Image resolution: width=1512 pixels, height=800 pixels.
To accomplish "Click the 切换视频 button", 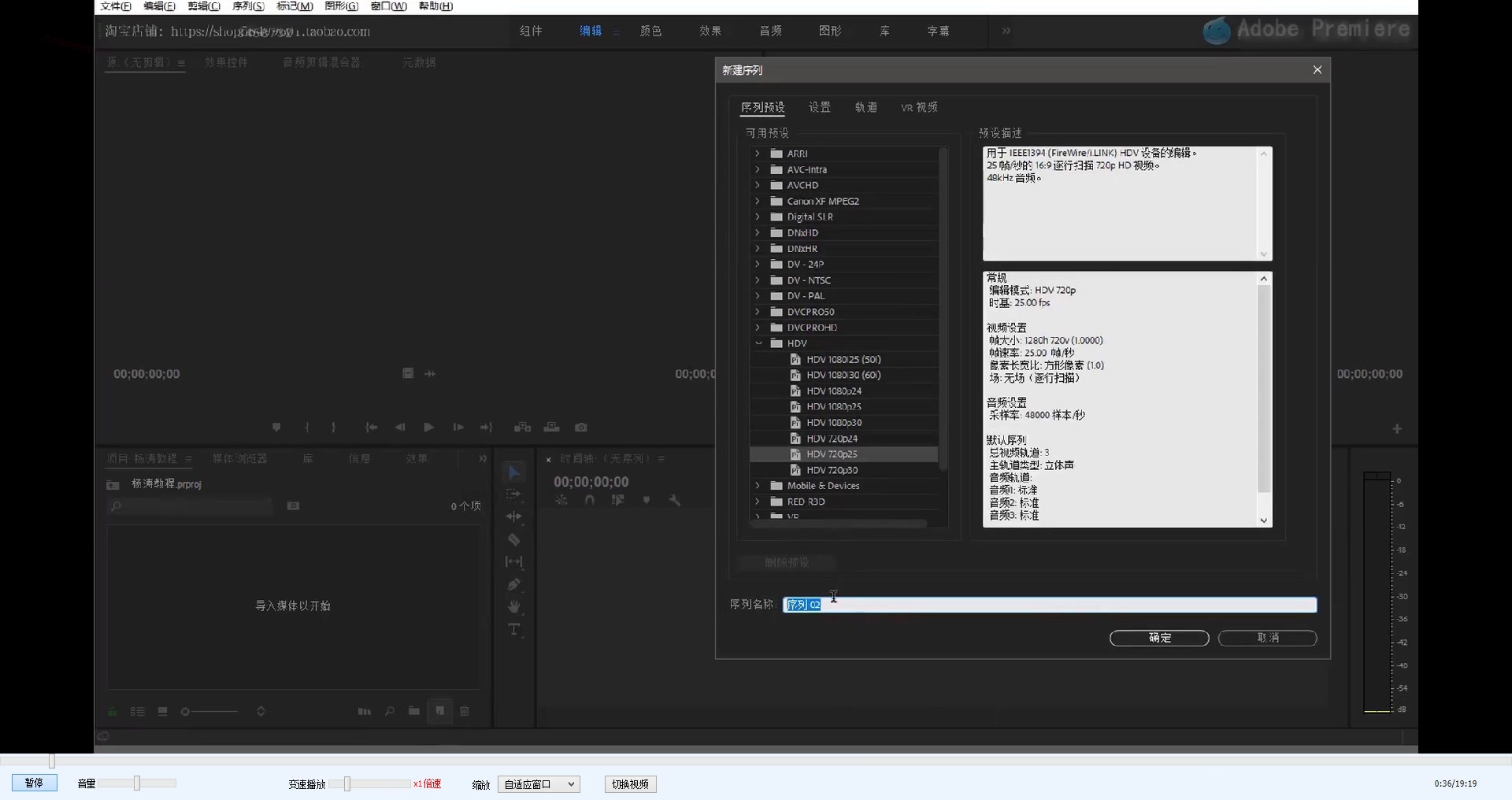I will coord(630,784).
